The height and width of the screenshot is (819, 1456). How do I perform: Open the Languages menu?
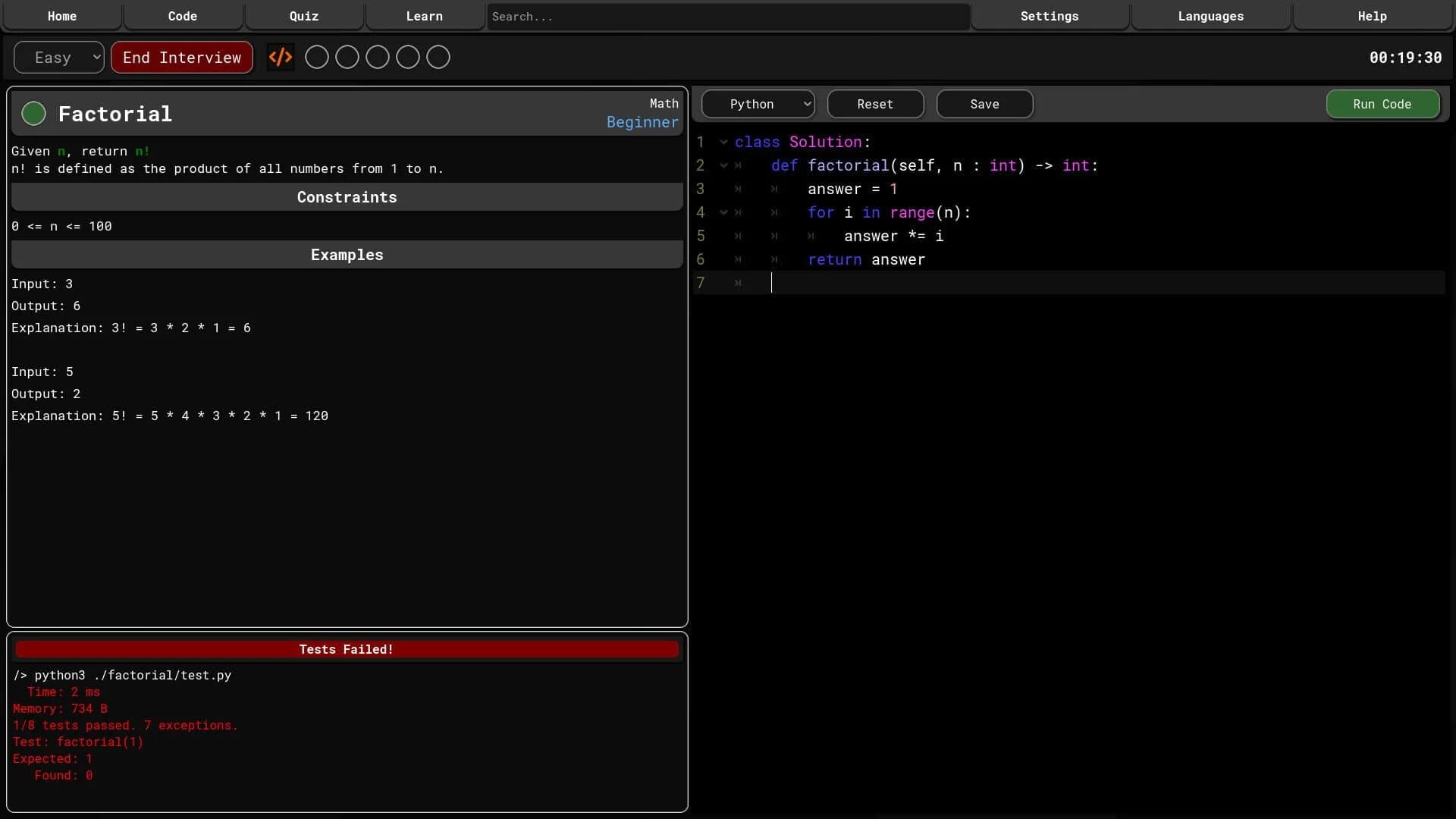tap(1210, 16)
